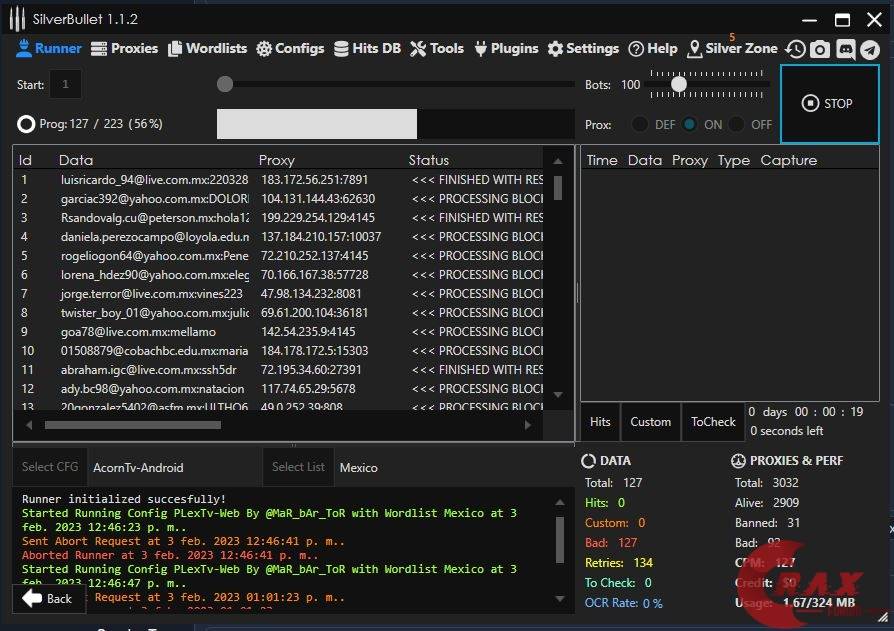The width and height of the screenshot is (894, 631).
Task: Click the Start number input field
Action: click(65, 84)
